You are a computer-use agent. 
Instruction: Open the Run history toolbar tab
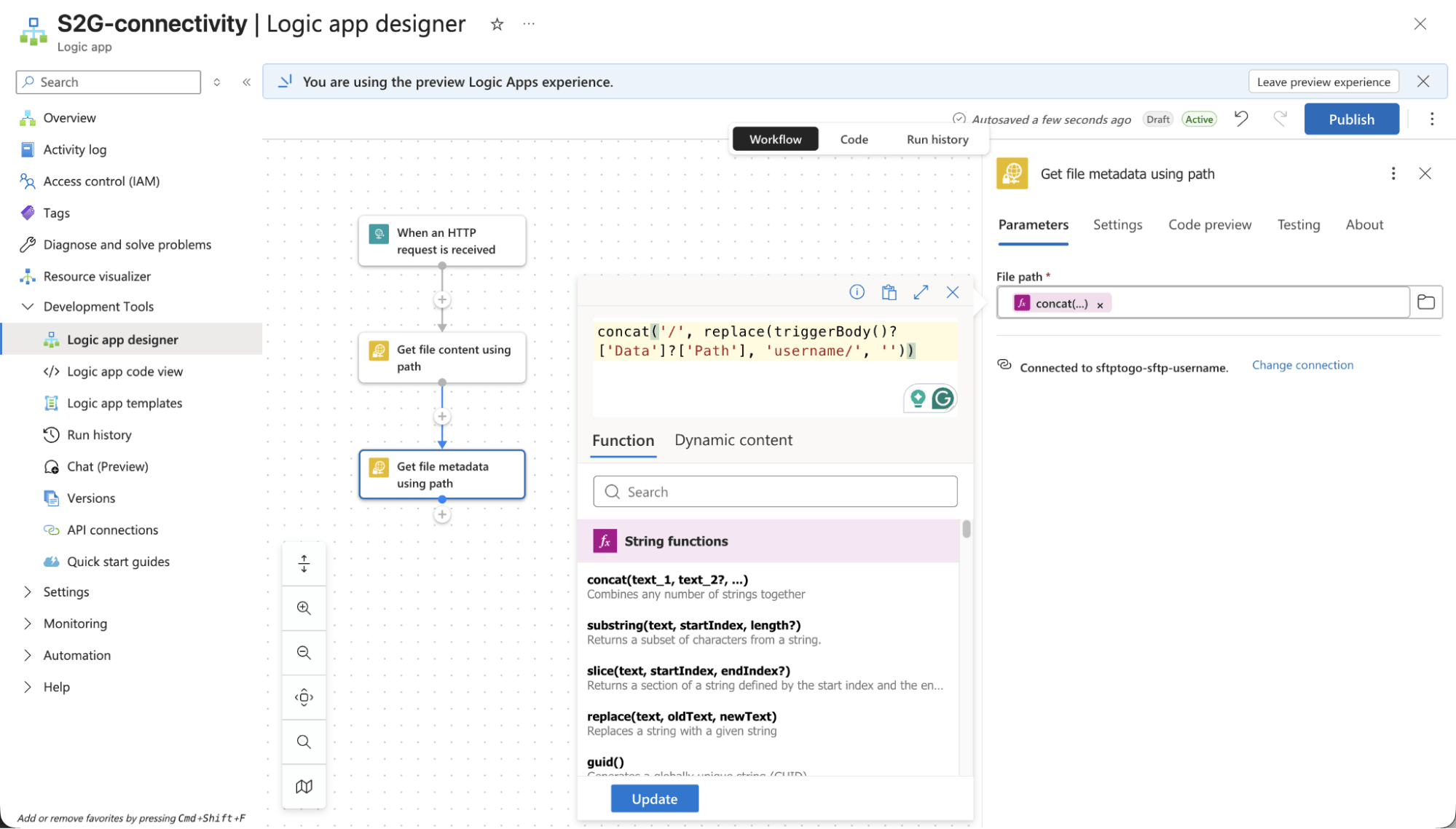937,139
